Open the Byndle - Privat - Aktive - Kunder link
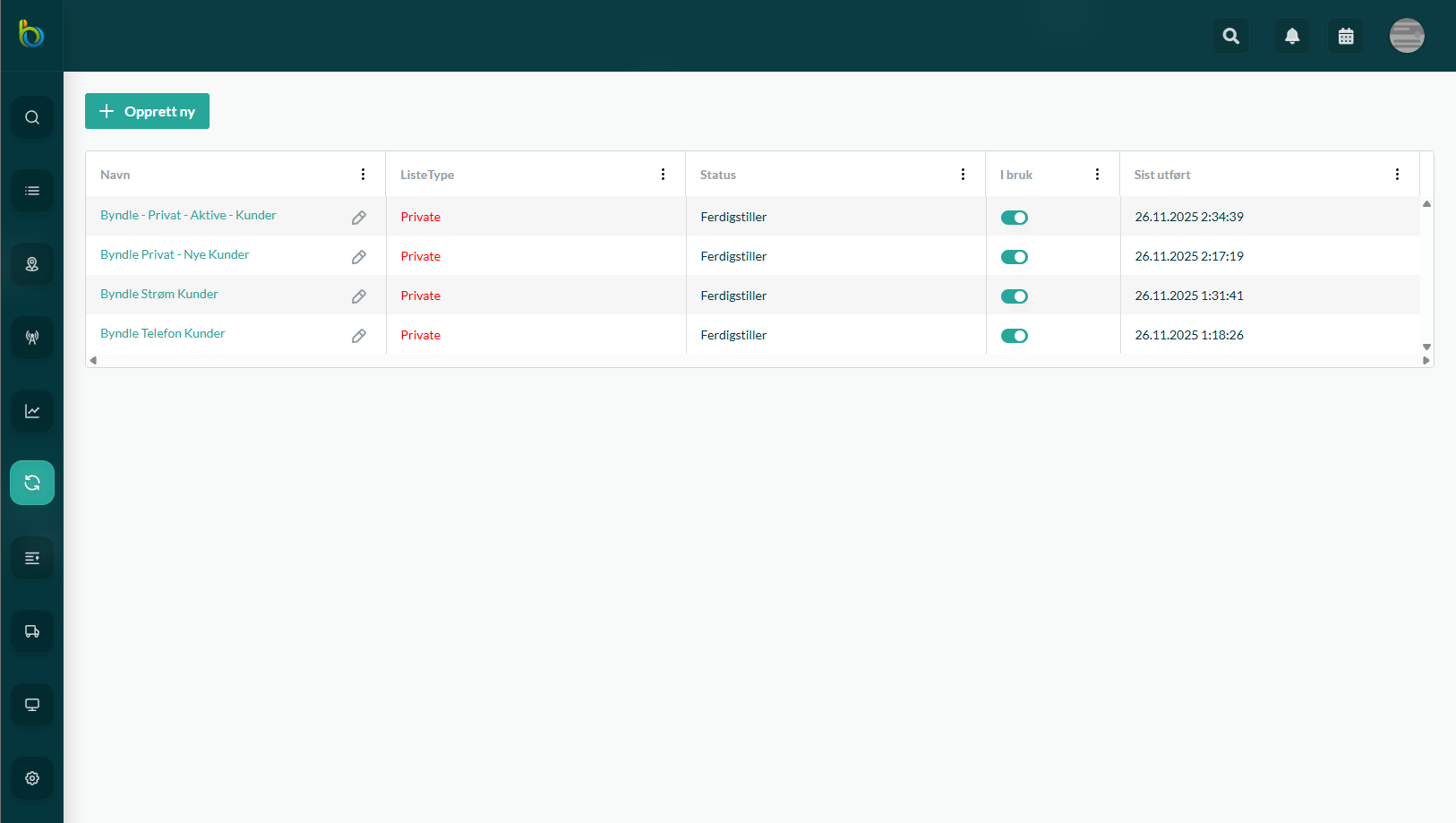Viewport: 1456px width, 823px height. [x=188, y=215]
